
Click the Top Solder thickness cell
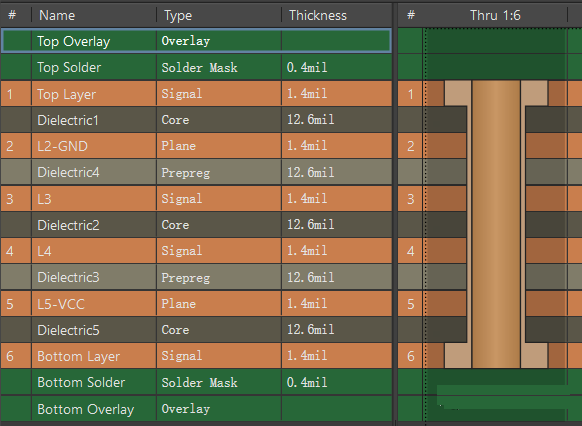pyautogui.click(x=336, y=68)
